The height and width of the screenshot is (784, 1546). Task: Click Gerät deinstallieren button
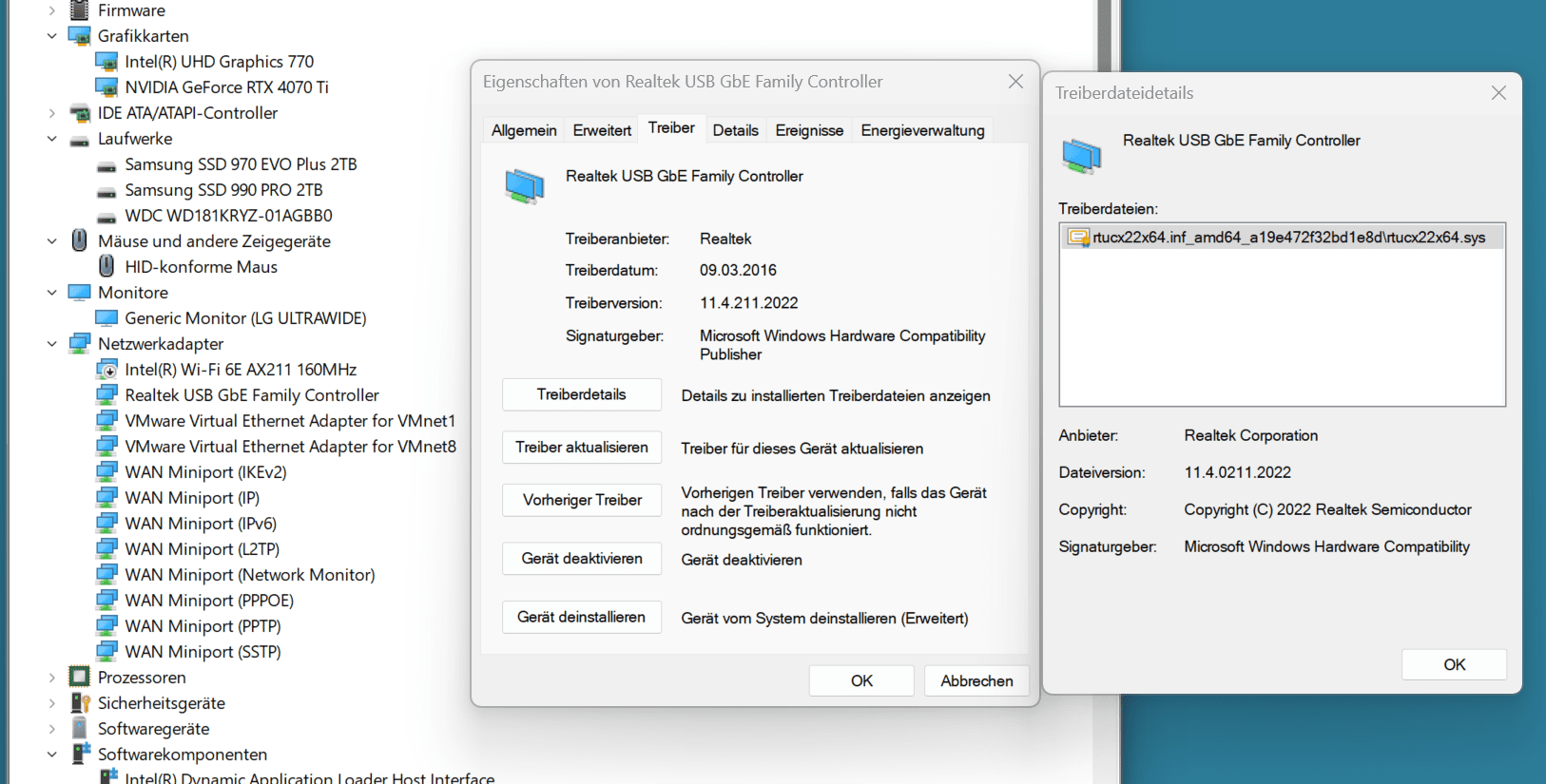(x=582, y=617)
